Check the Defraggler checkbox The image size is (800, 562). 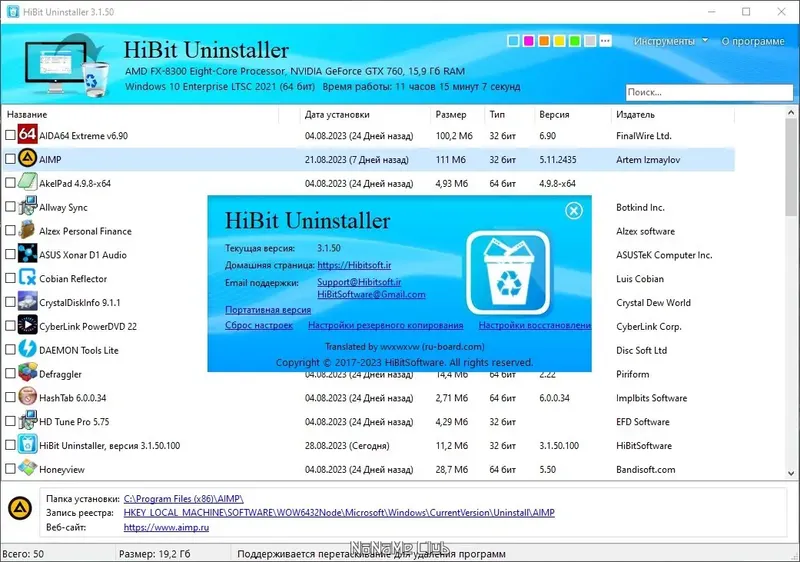[10, 373]
